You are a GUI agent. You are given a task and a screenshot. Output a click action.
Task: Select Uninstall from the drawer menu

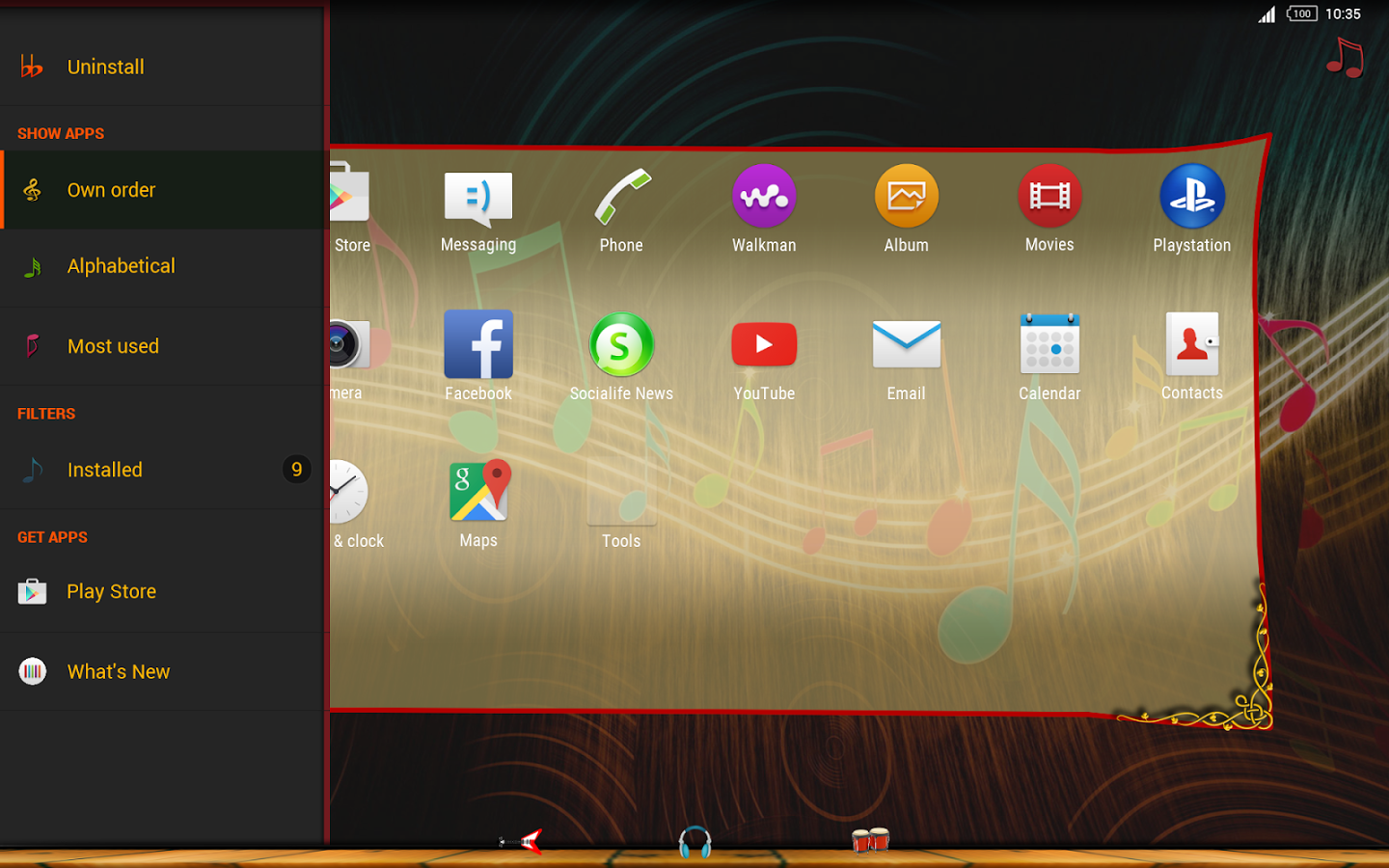click(162, 67)
